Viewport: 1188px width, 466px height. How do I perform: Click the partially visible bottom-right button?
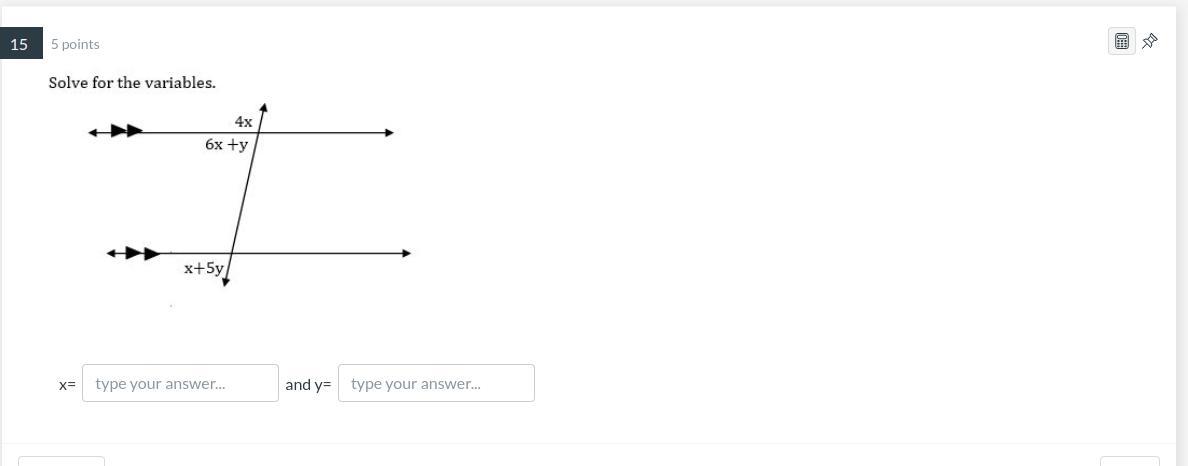tap(1129, 461)
